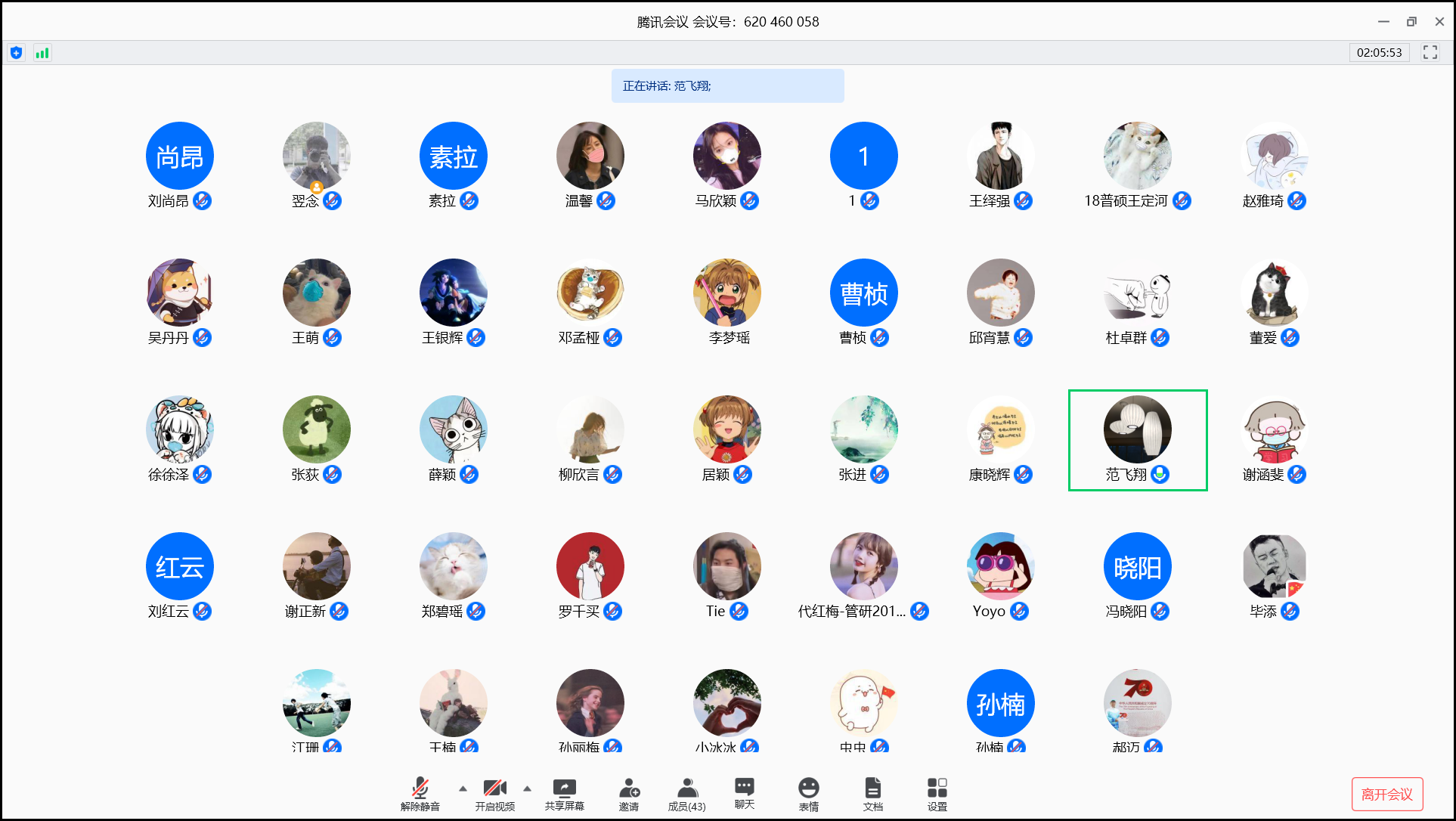
Task: Toggle unmute microphone button
Action: (x=420, y=788)
